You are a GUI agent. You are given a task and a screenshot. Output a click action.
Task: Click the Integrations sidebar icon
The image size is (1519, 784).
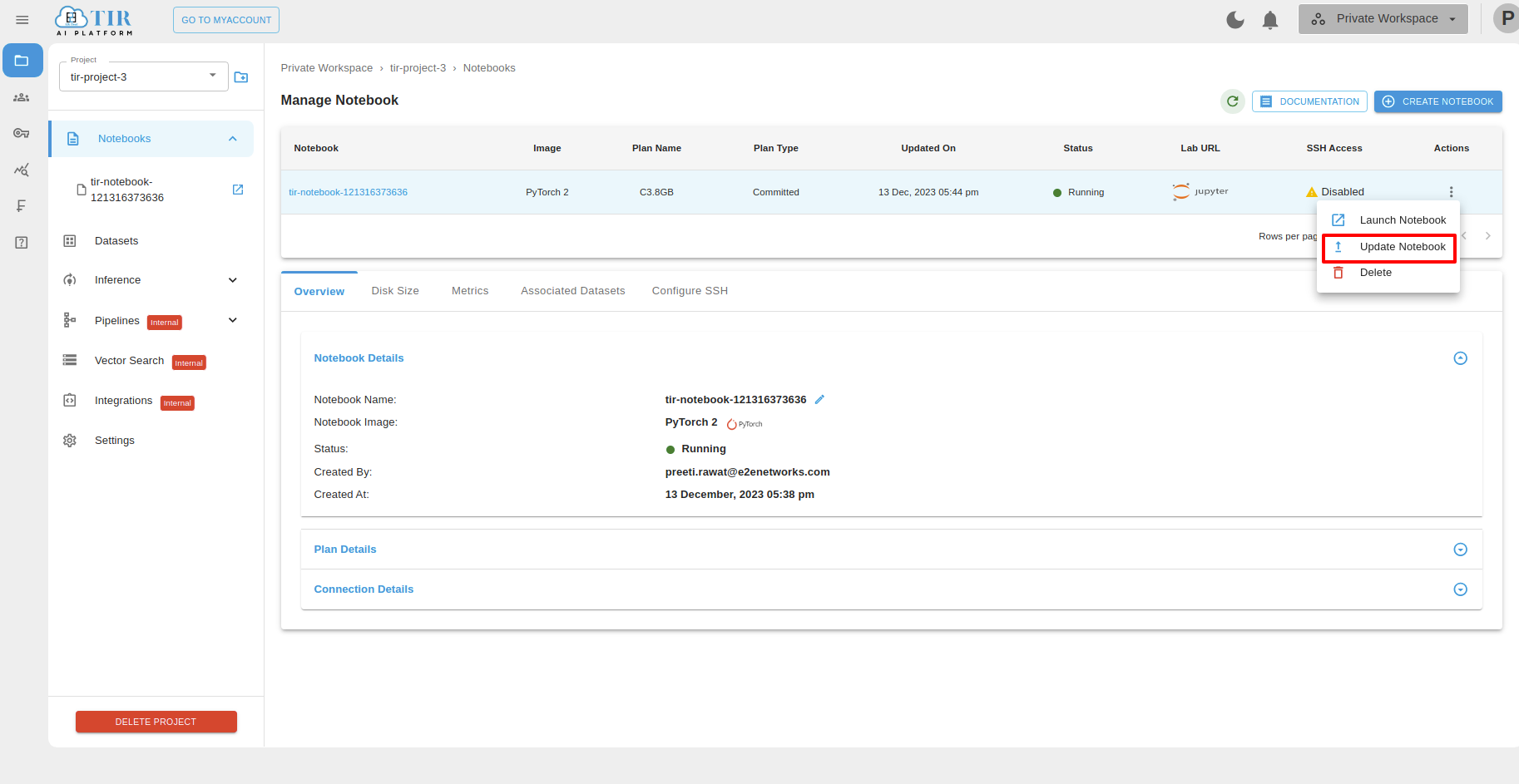coord(70,401)
